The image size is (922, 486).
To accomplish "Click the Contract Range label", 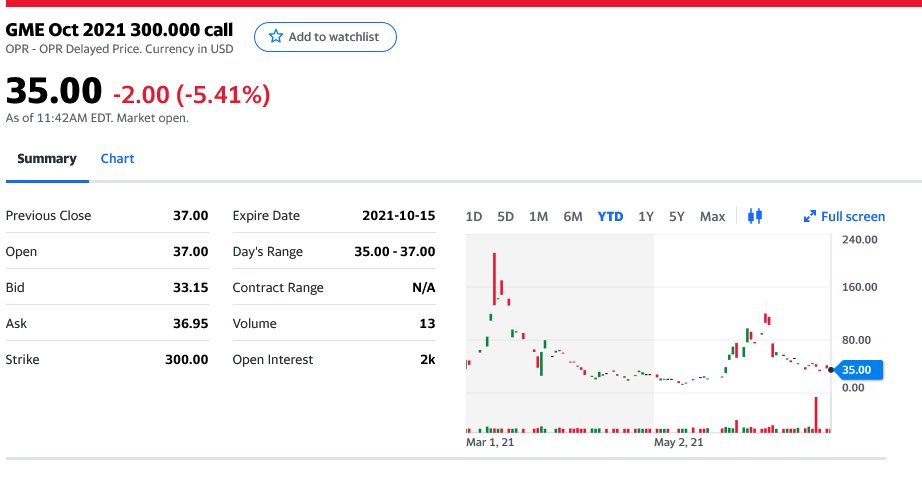I will coord(278,288).
